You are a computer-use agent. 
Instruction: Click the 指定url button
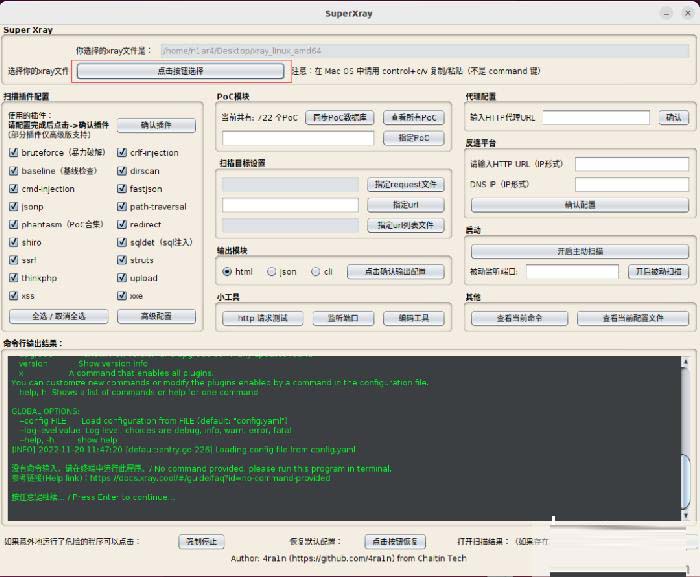[406, 205]
